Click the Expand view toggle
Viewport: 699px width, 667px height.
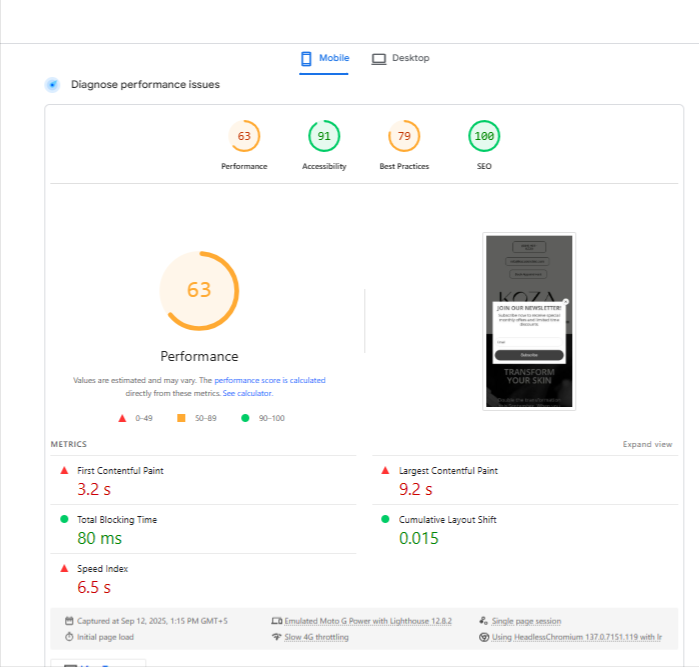click(647, 444)
